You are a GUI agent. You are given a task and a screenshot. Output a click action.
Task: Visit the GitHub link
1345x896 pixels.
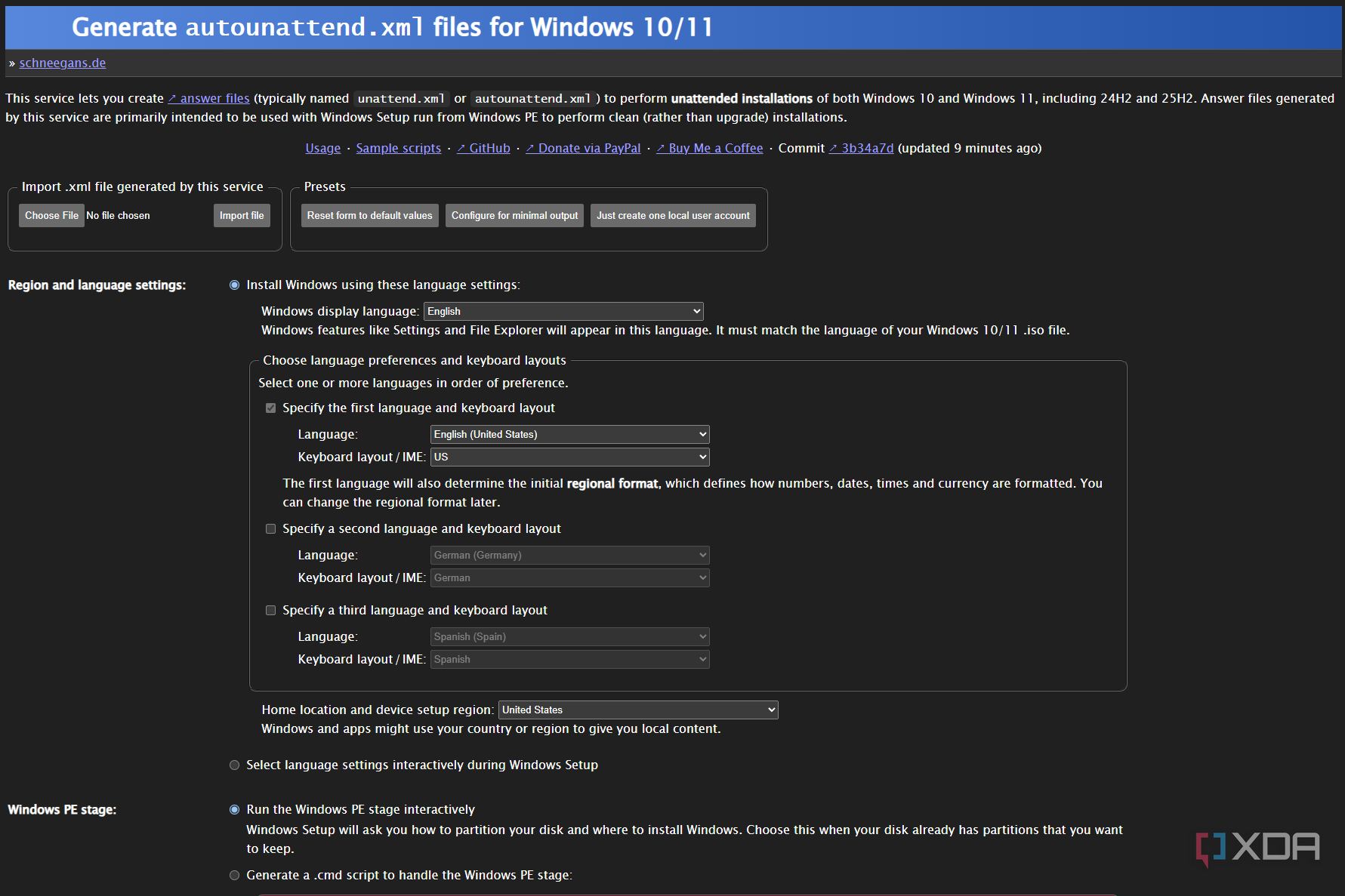coord(483,148)
